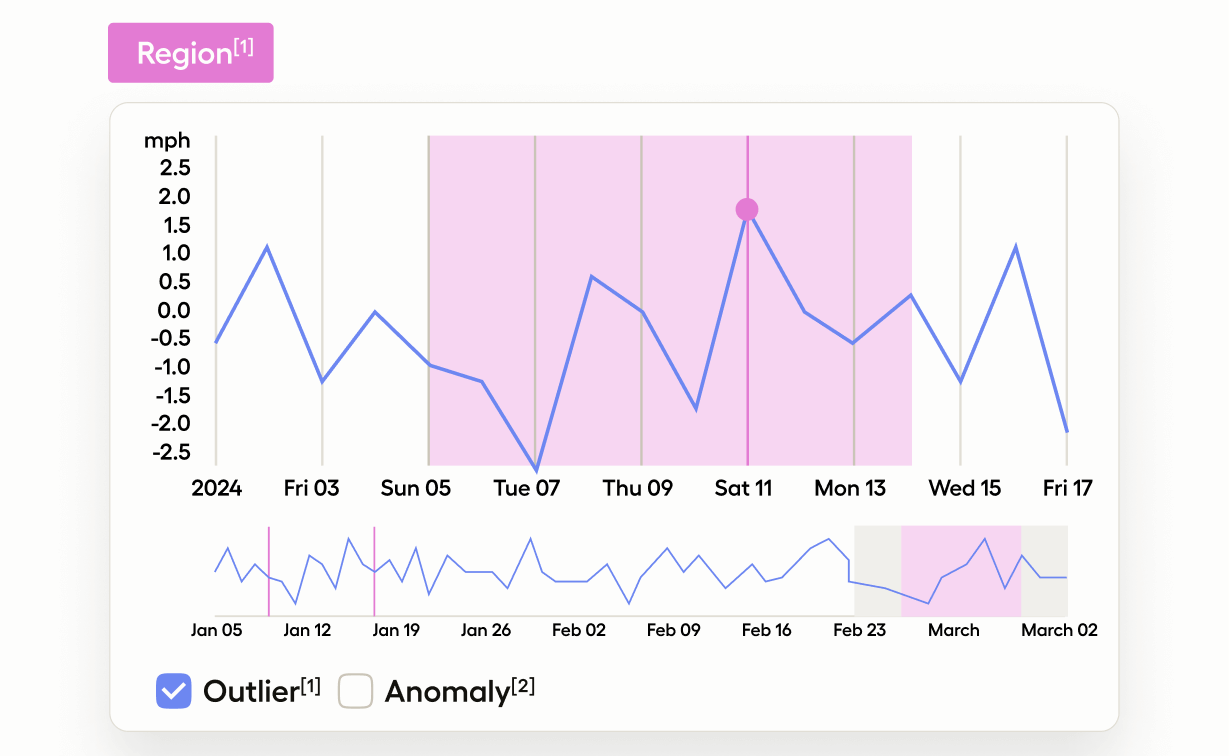Click the Fri 17 axis label
Image resolution: width=1229 pixels, height=756 pixels.
[x=1067, y=488]
